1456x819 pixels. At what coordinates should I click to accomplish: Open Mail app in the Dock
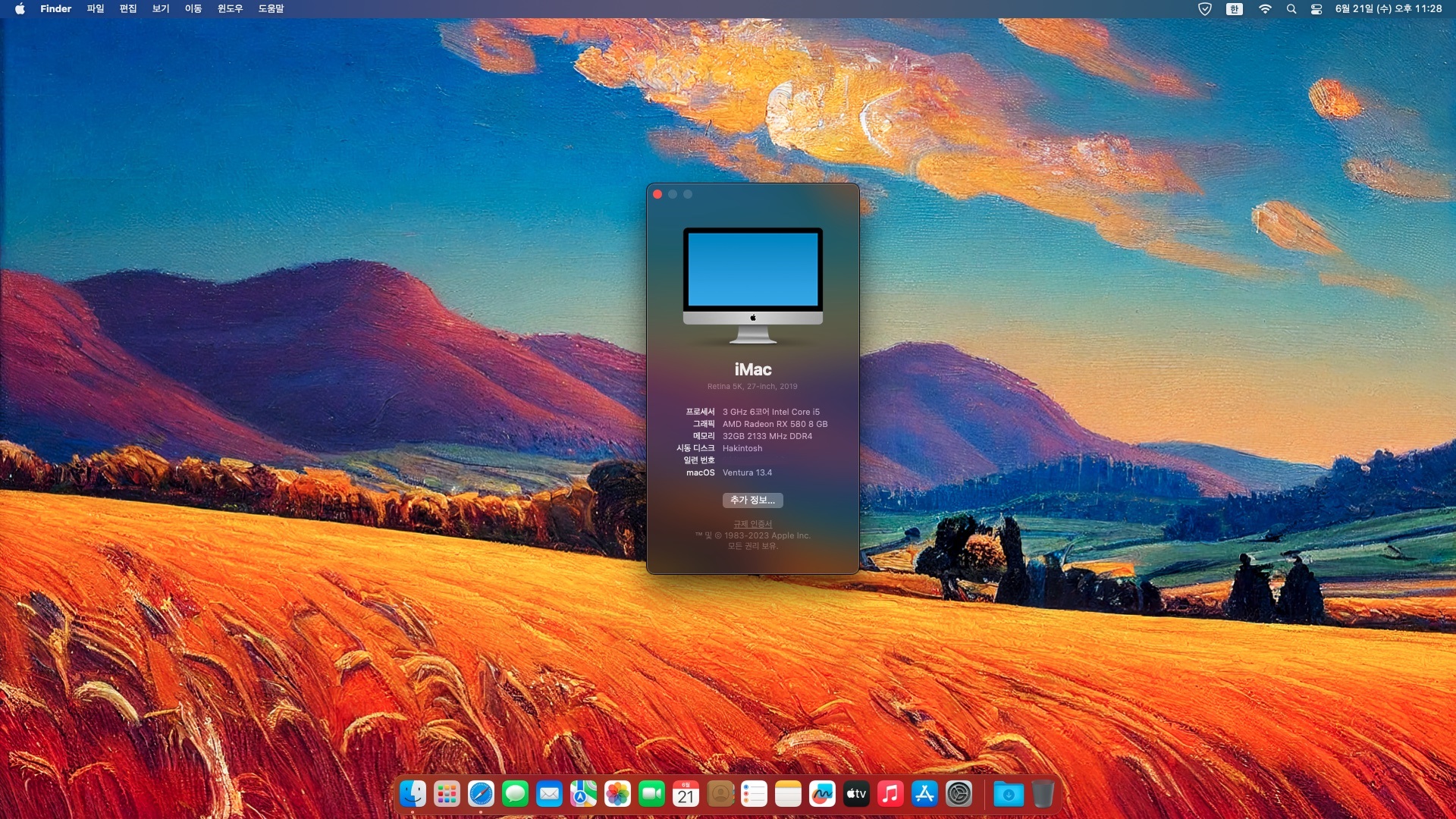point(549,794)
